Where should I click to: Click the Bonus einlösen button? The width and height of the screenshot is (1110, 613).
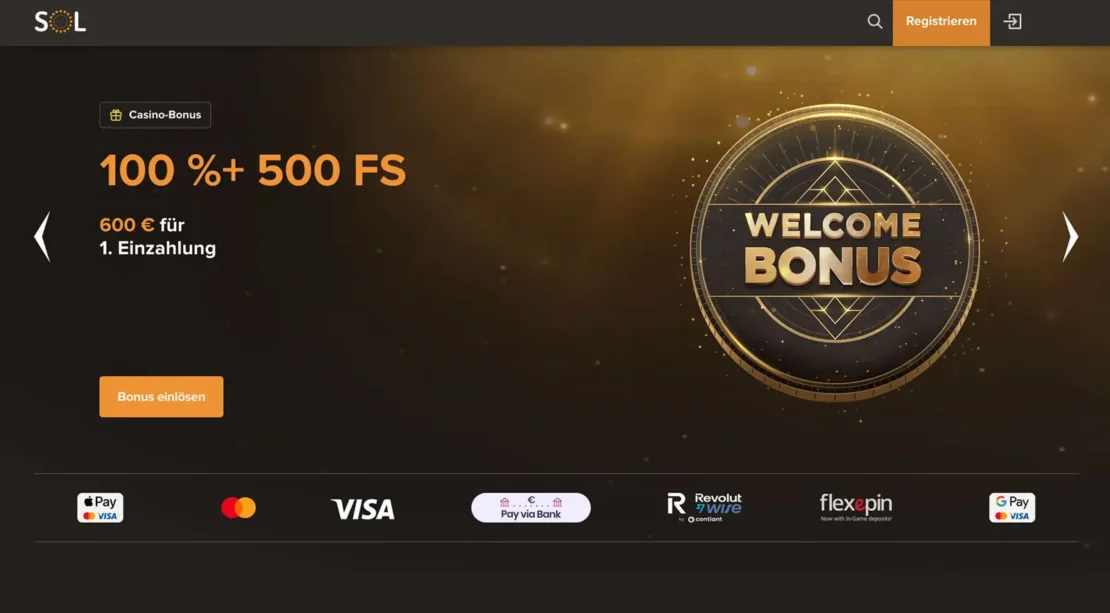161,396
